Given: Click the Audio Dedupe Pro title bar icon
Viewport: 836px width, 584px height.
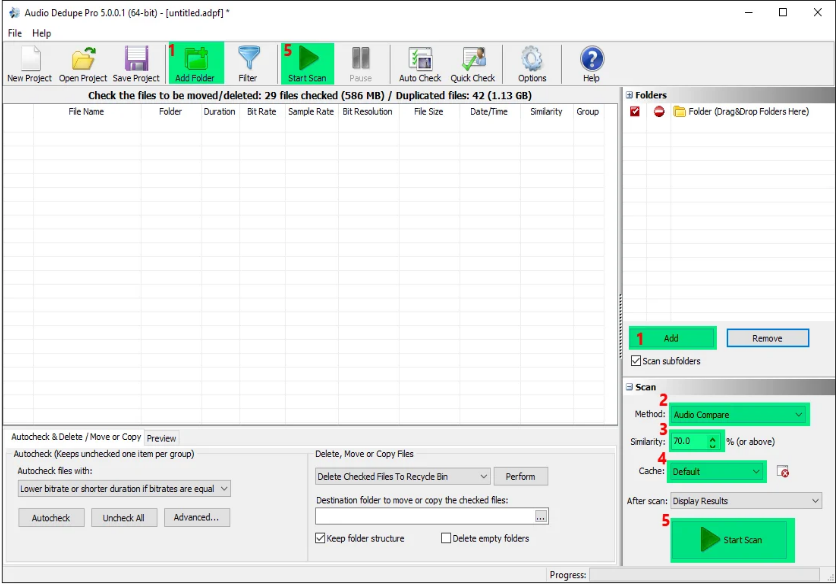Looking at the screenshot, I should coord(14,12).
